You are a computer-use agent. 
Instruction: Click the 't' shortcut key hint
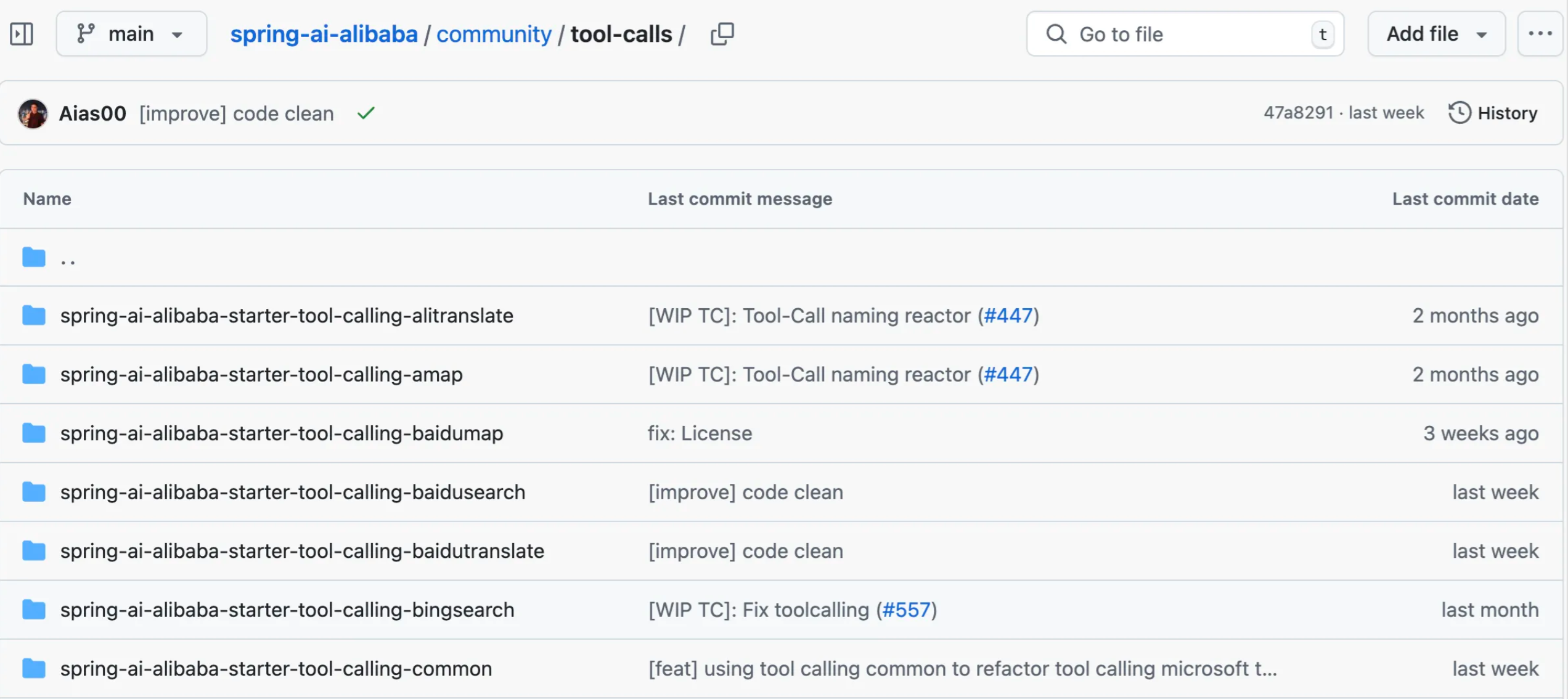pos(1323,35)
